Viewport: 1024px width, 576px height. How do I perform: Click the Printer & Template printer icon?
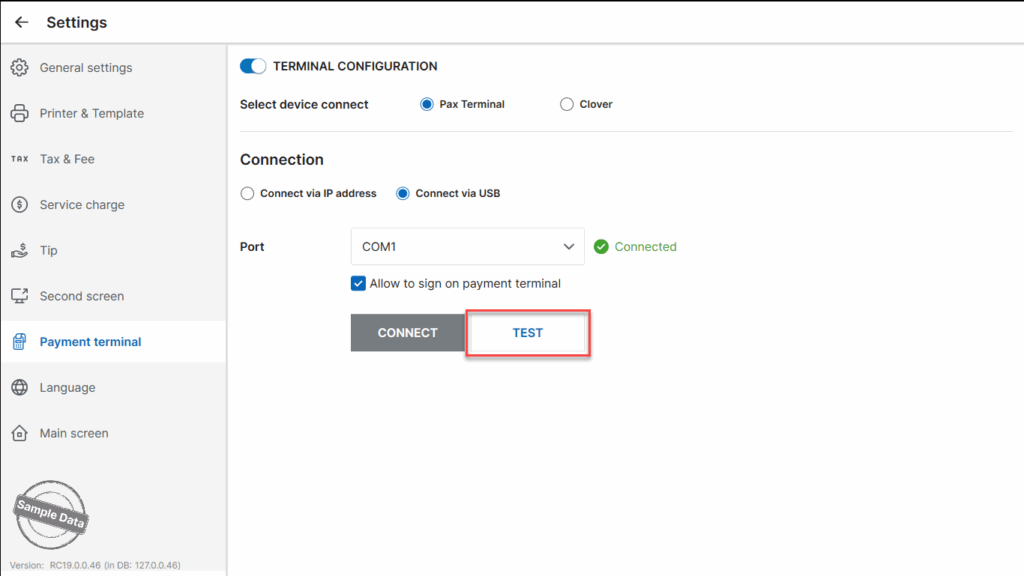pyautogui.click(x=20, y=113)
